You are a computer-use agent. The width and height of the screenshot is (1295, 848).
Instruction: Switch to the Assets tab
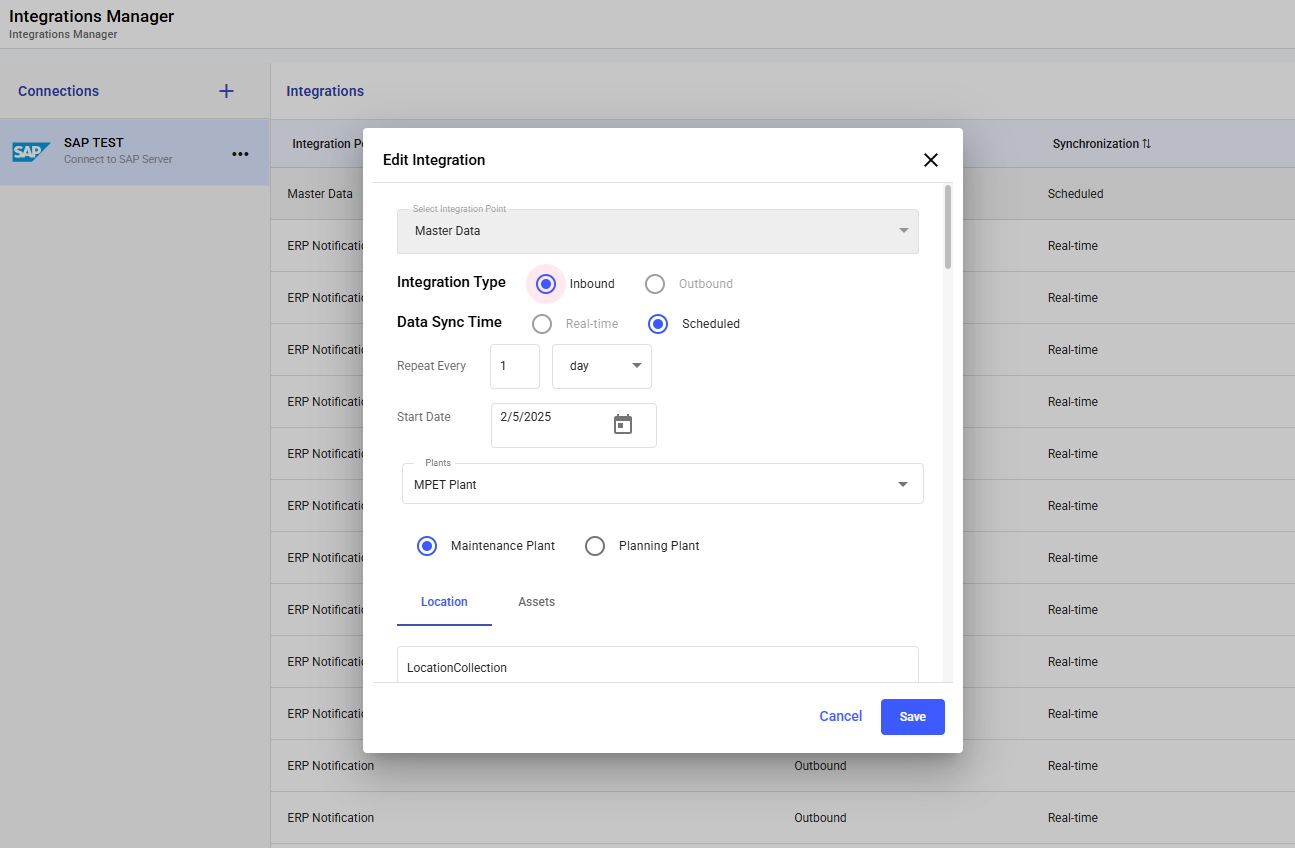(x=536, y=602)
